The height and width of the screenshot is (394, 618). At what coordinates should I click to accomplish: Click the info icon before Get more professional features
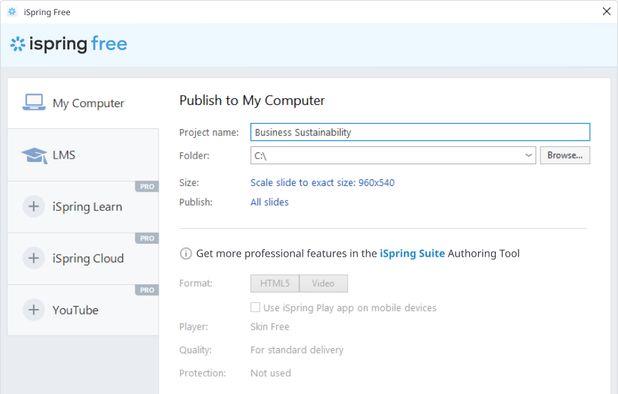point(186,253)
